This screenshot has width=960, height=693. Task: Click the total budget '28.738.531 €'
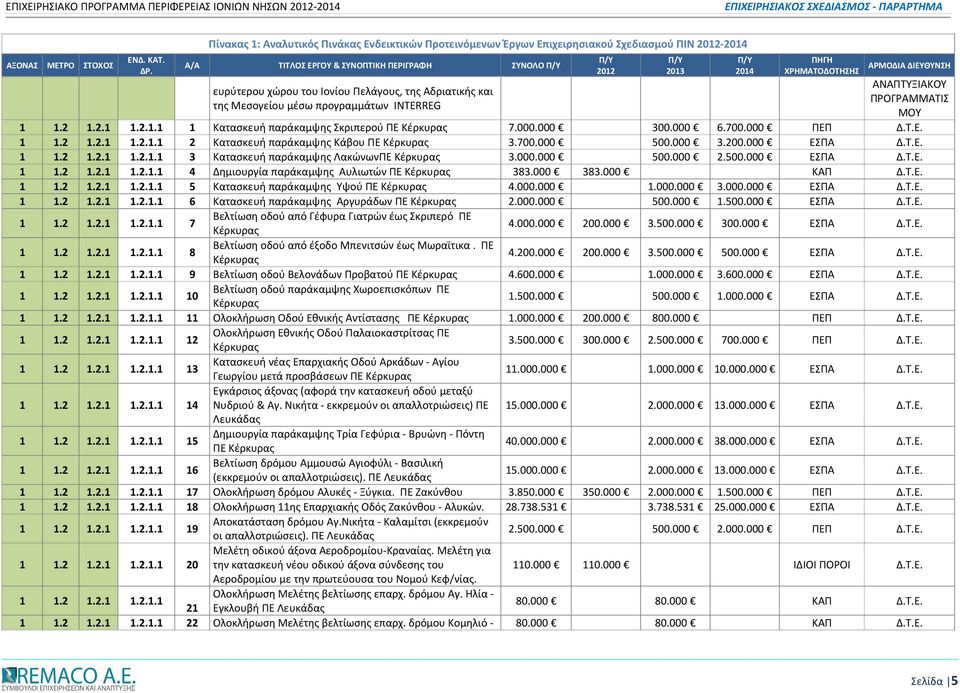point(536,507)
